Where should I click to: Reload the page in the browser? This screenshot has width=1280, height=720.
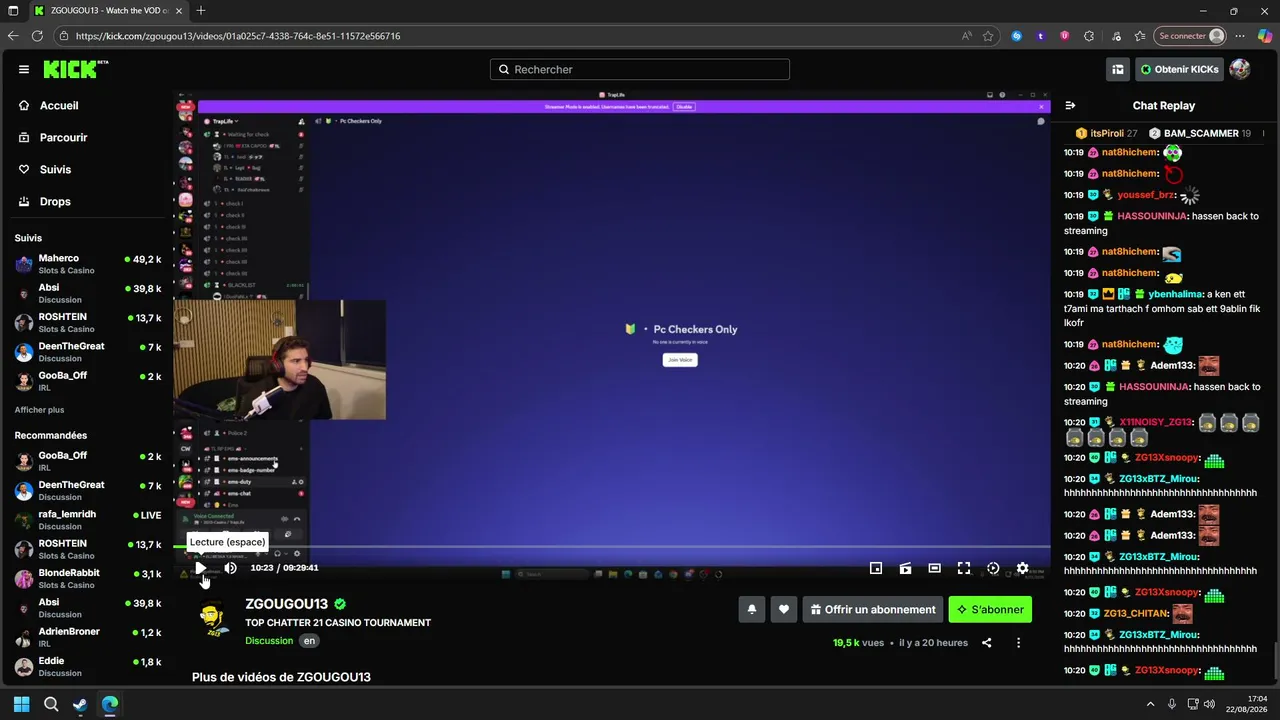tap(37, 36)
